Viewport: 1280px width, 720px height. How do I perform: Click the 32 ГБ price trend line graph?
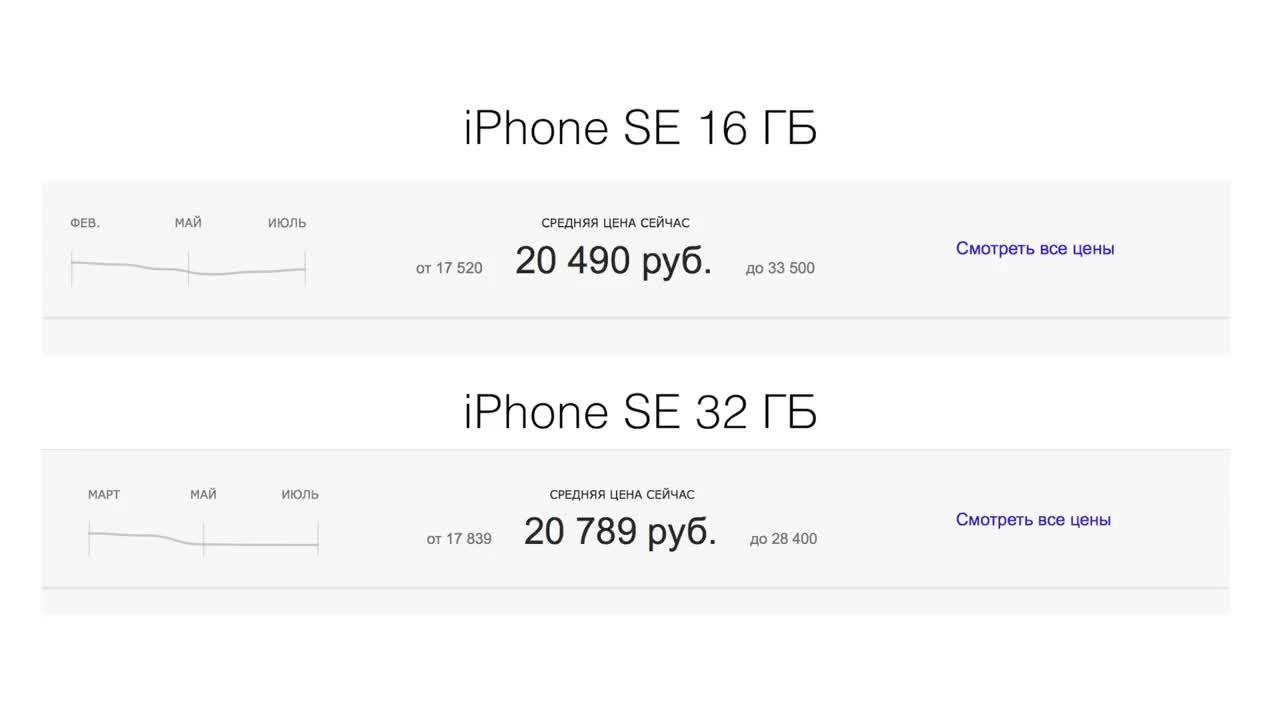[x=203, y=540]
